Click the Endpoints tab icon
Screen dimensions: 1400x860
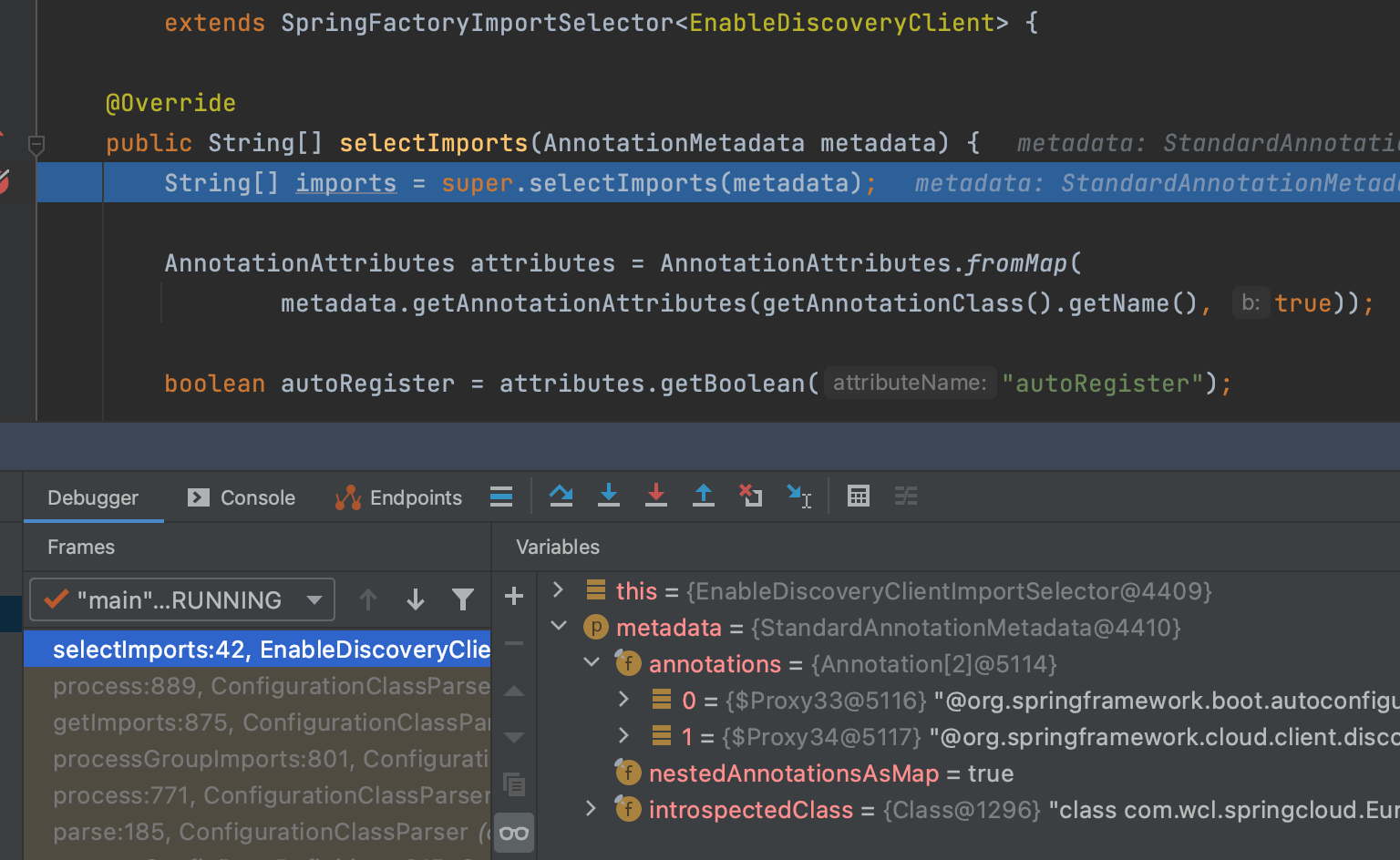[x=348, y=497]
